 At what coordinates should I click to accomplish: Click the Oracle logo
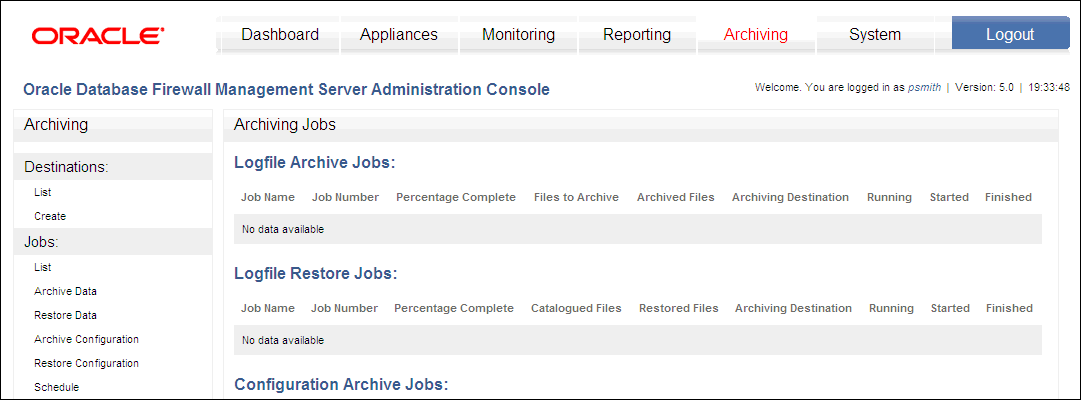click(98, 36)
